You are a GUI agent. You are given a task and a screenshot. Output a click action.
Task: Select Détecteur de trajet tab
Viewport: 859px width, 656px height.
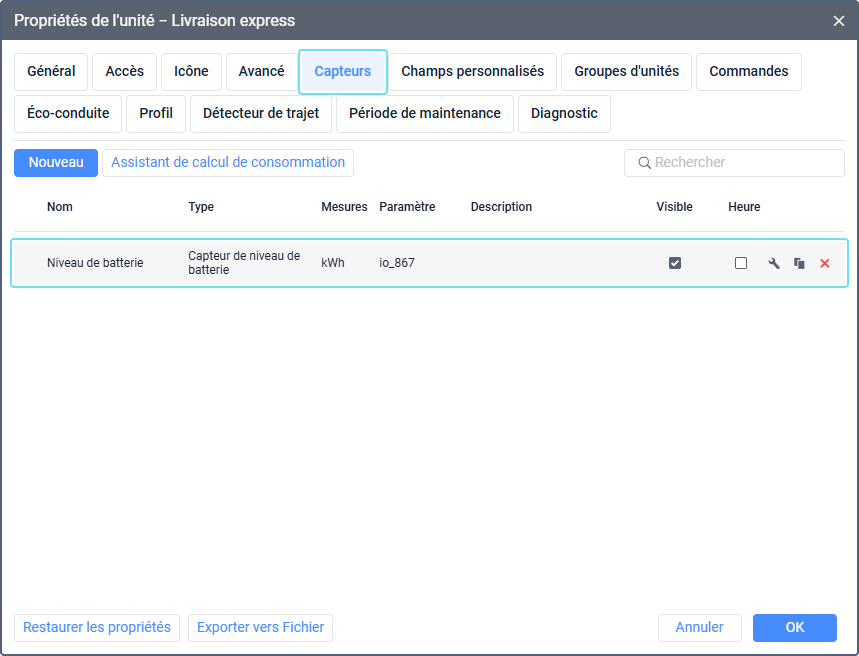pyautogui.click(x=261, y=114)
